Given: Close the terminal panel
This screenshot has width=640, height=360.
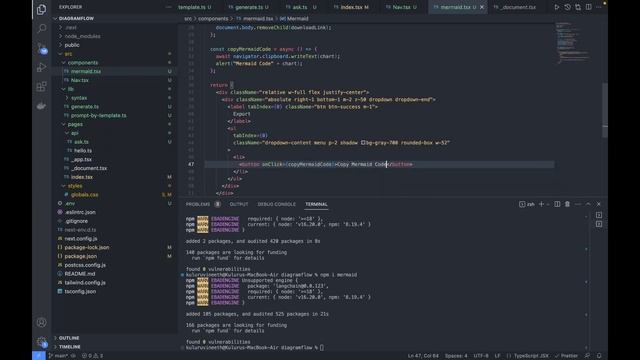Looking at the screenshot, I should [599, 204].
